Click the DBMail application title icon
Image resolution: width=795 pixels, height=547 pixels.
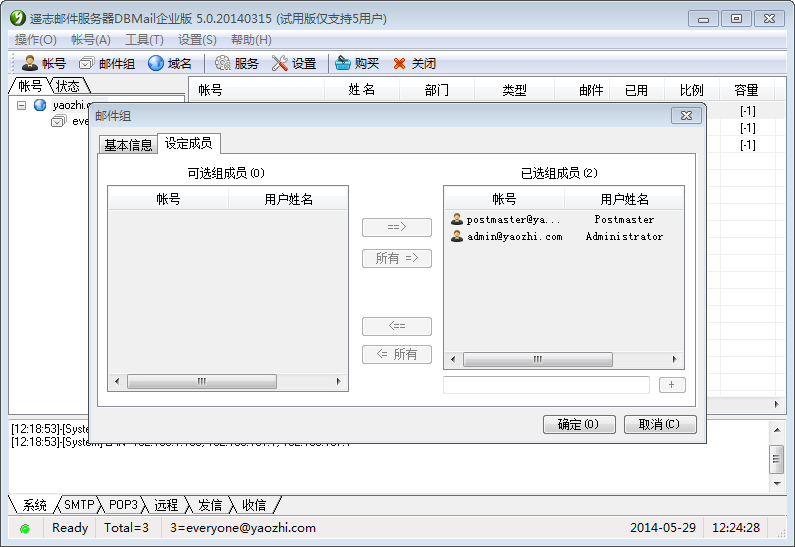(18, 18)
